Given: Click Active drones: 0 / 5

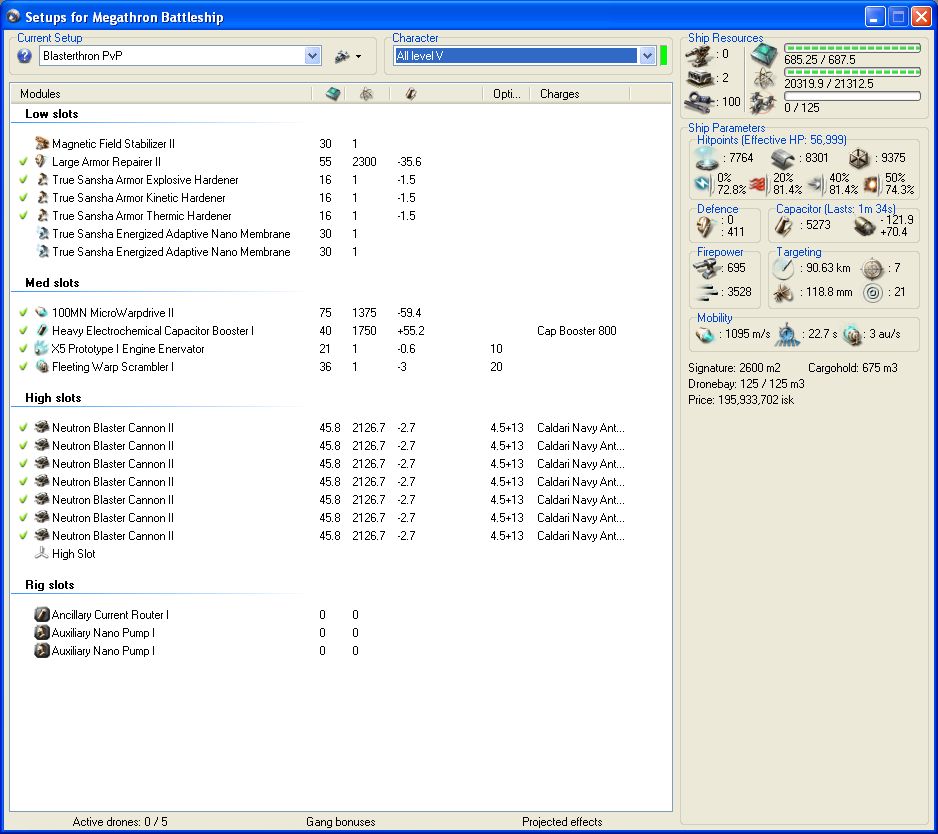Looking at the screenshot, I should (x=120, y=821).
